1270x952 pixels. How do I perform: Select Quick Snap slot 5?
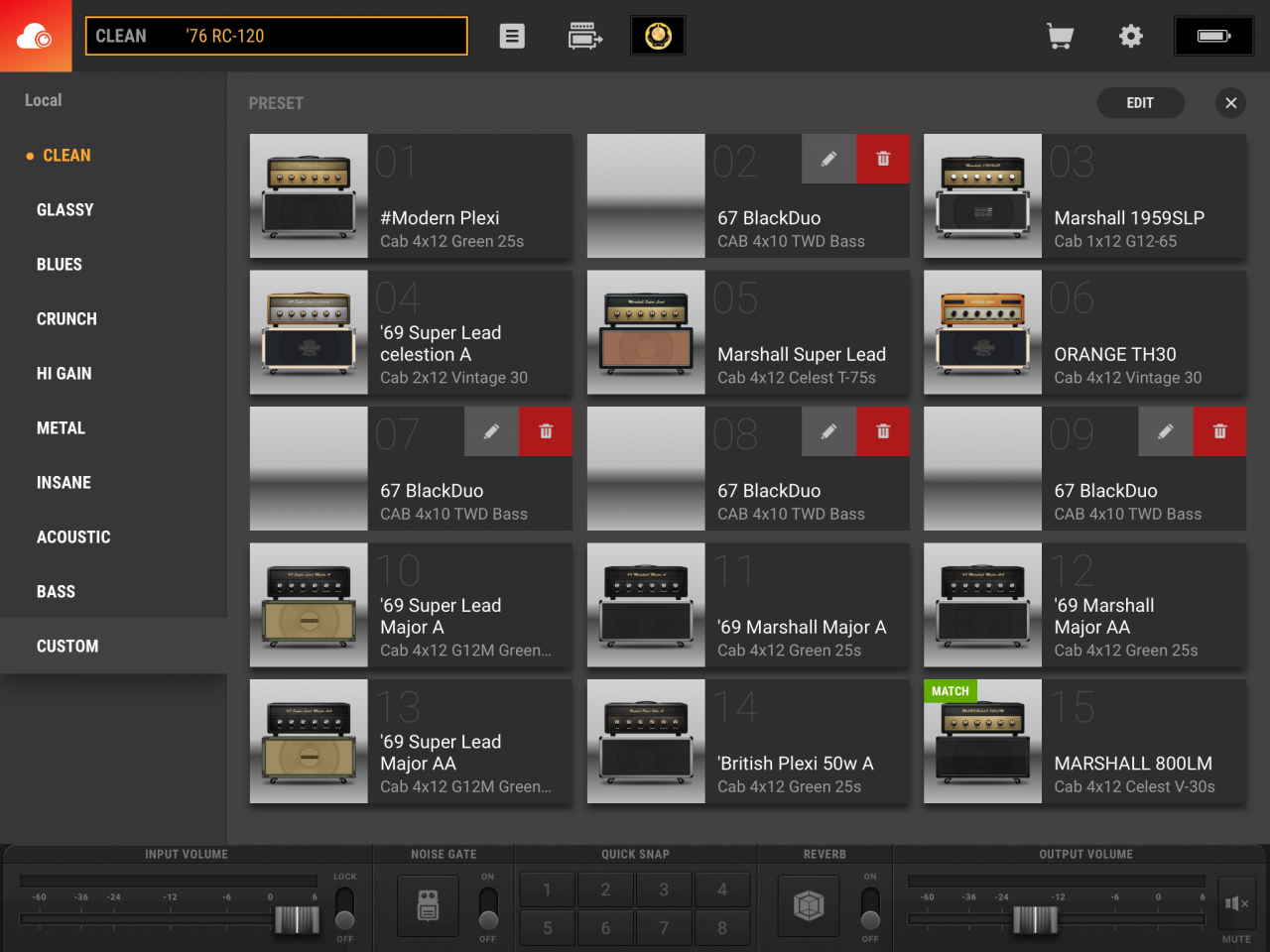547,928
